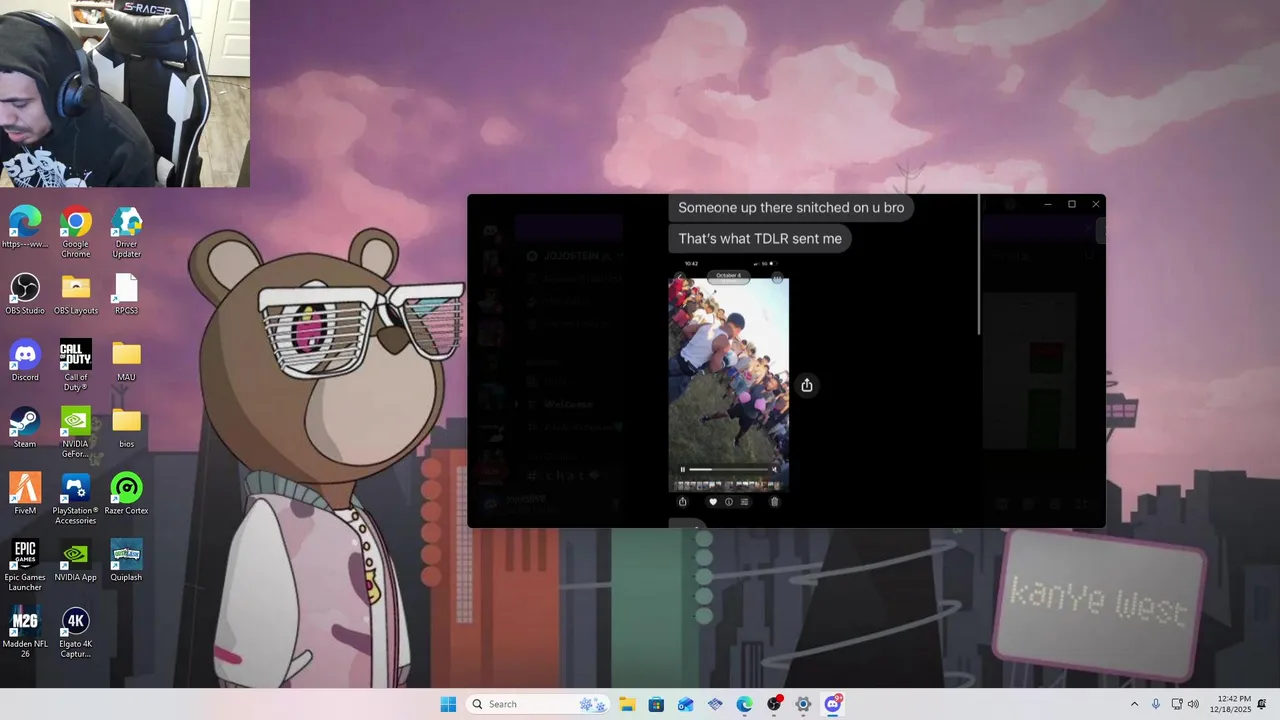Click the small share icon under the phone video
Image resolution: width=1280 pixels, height=720 pixels.
[683, 502]
